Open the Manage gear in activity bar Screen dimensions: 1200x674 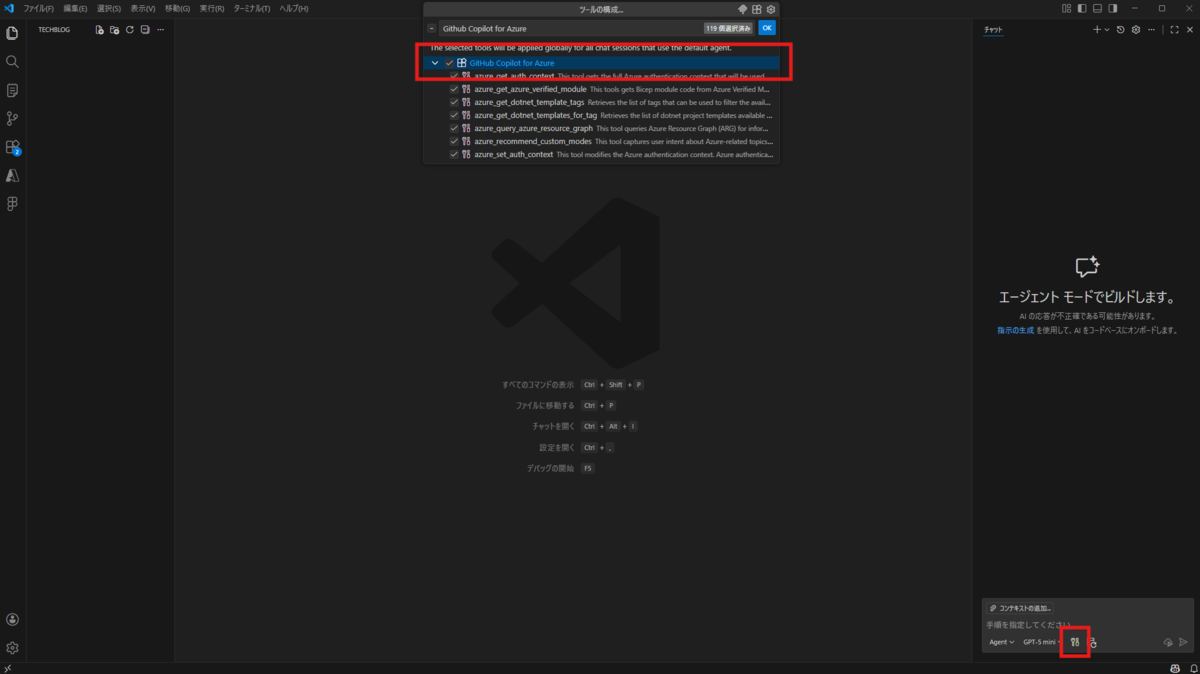12,648
